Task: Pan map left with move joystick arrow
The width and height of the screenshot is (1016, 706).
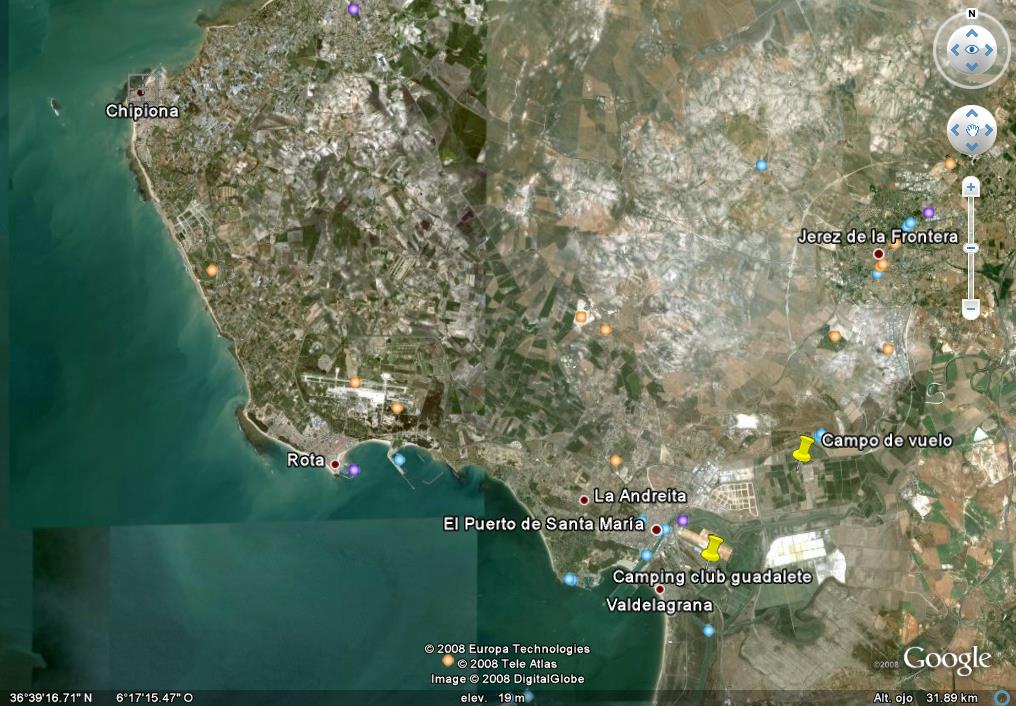Action: click(956, 131)
